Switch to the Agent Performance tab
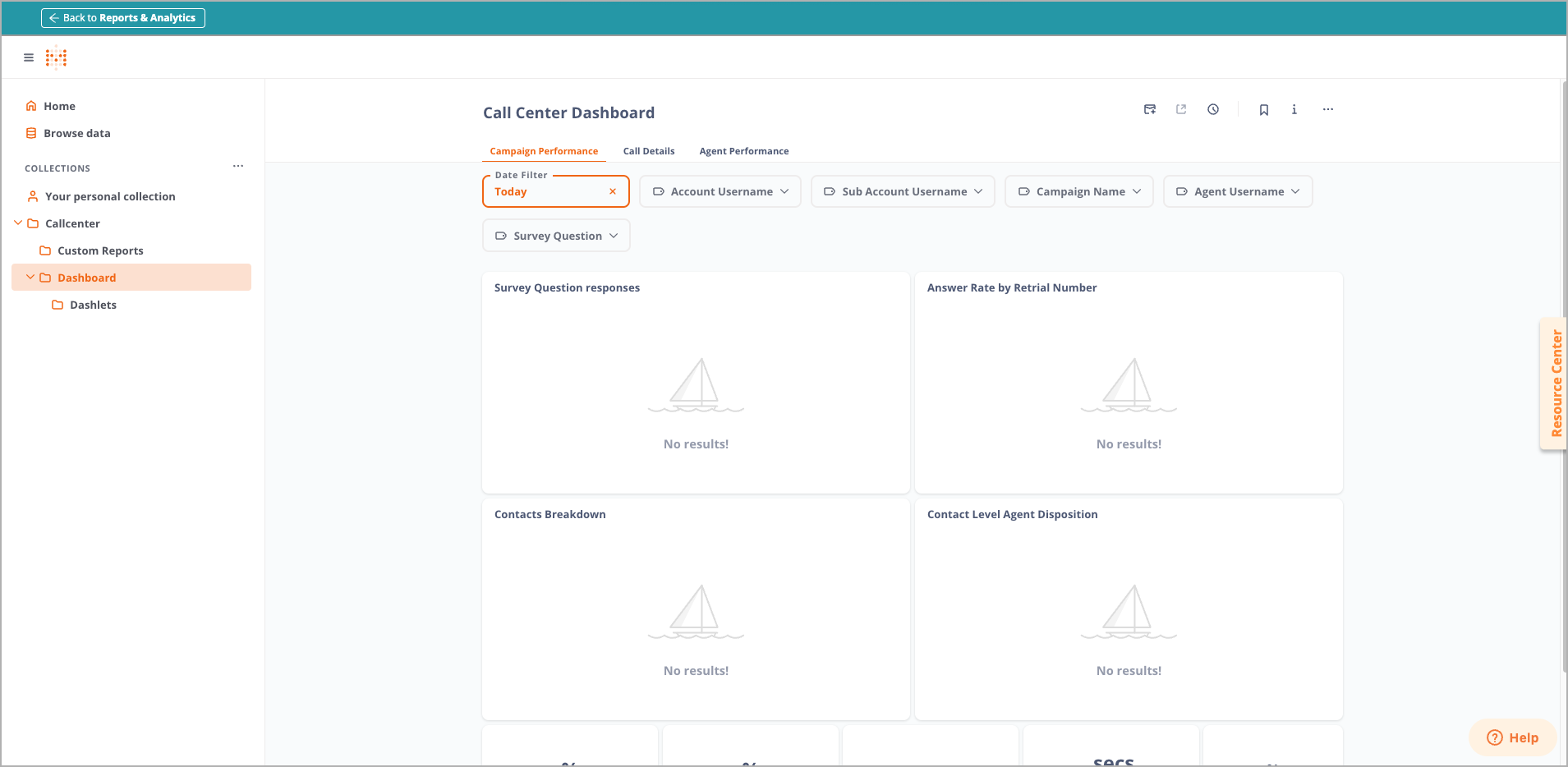Screen dimensions: 1568x767 pyautogui.click(x=743, y=151)
